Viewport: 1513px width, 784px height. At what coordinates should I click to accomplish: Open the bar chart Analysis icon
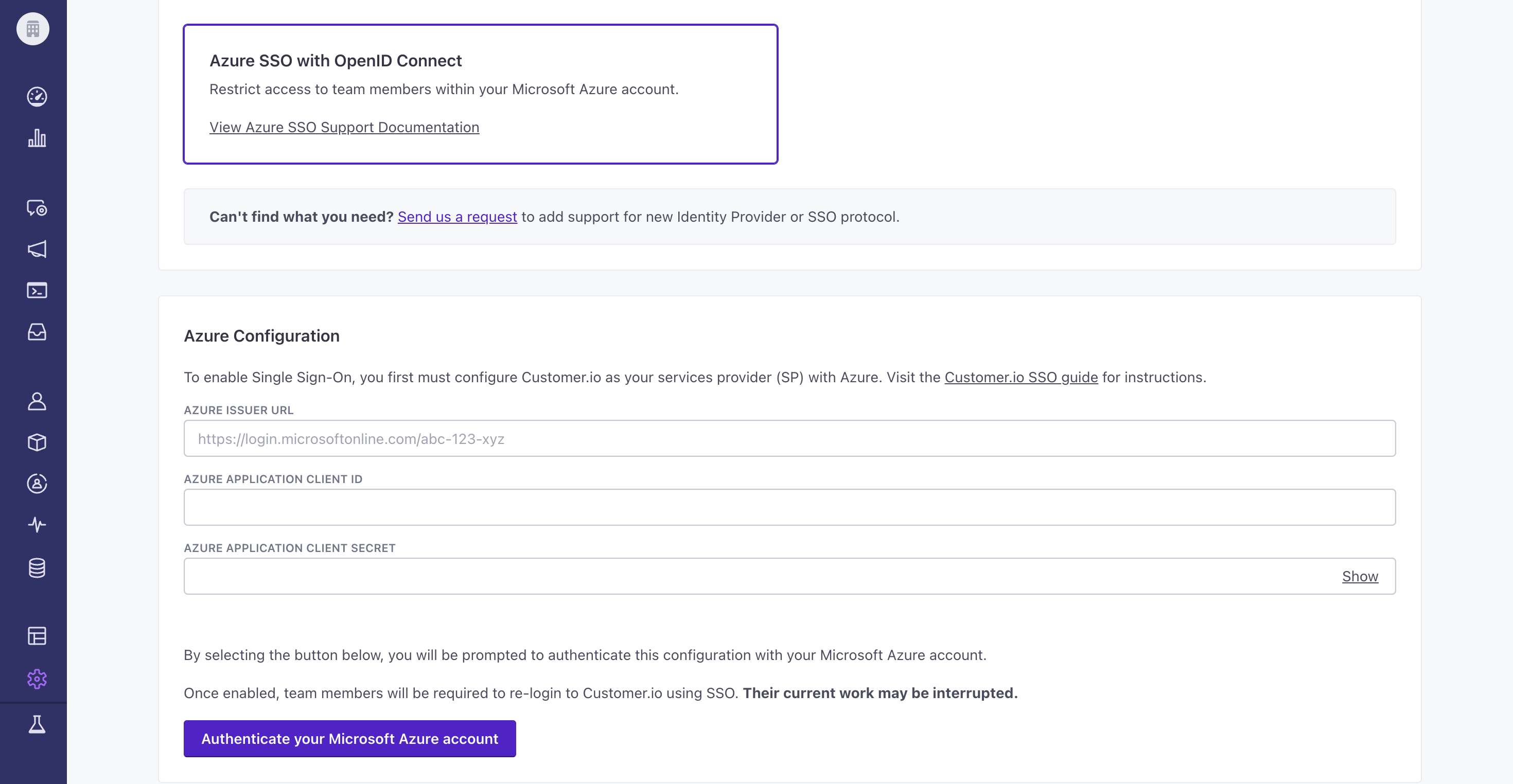(37, 138)
